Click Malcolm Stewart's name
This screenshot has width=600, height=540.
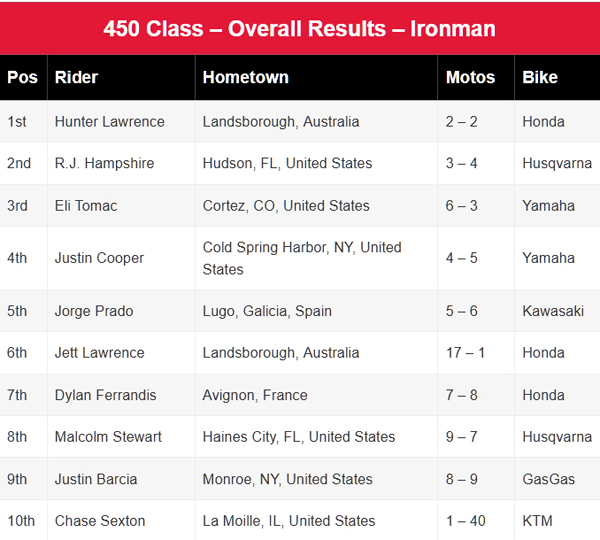pyautogui.click(x=108, y=437)
